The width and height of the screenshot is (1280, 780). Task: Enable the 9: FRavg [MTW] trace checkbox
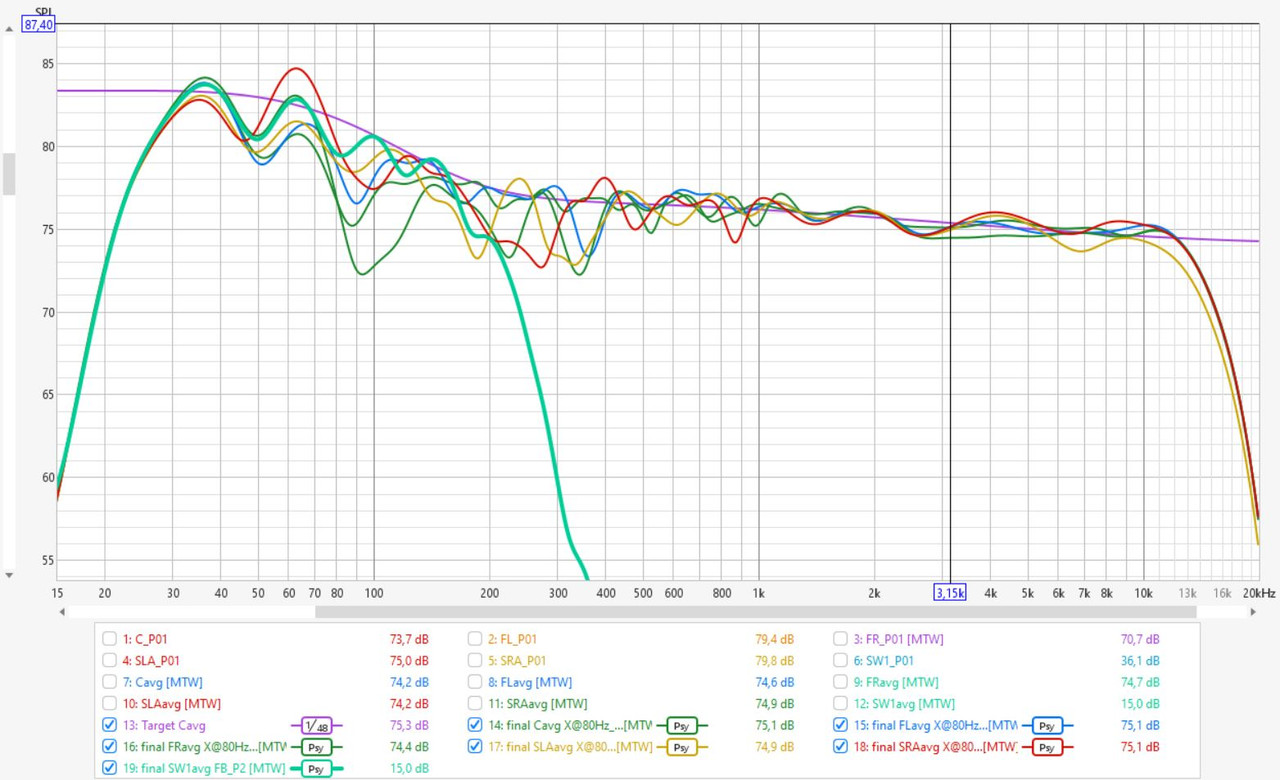(841, 682)
